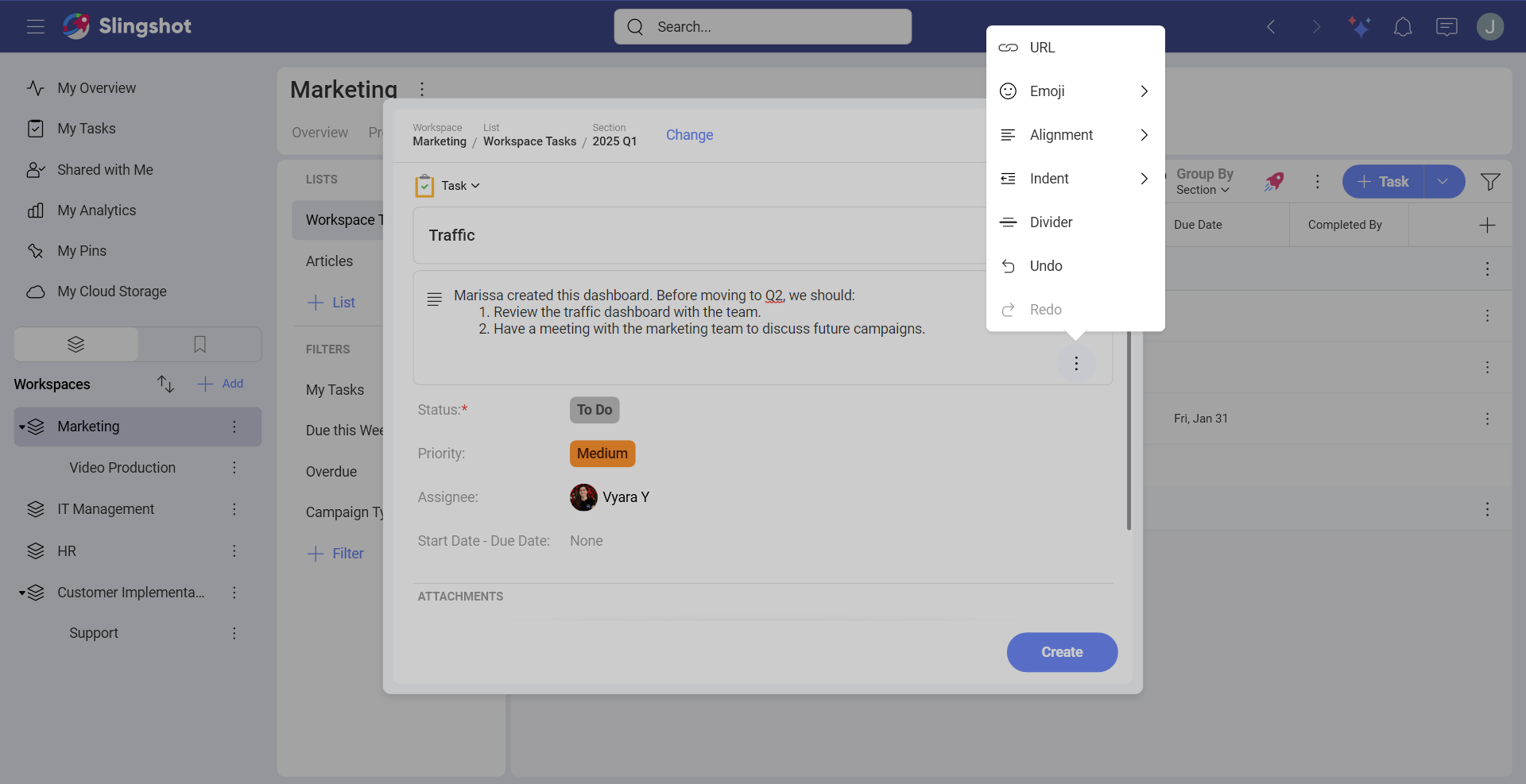
Task: Open the filter funnel icon
Action: pyautogui.click(x=1490, y=182)
